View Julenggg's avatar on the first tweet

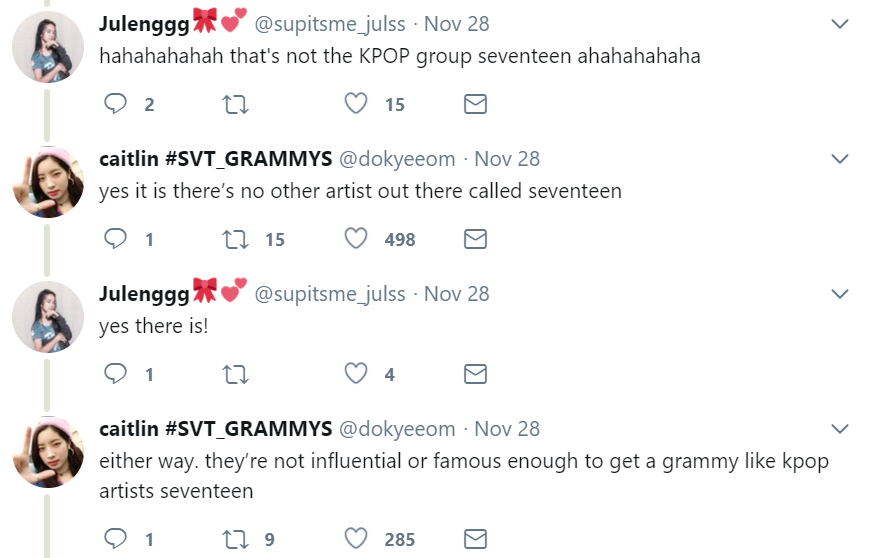click(x=48, y=47)
